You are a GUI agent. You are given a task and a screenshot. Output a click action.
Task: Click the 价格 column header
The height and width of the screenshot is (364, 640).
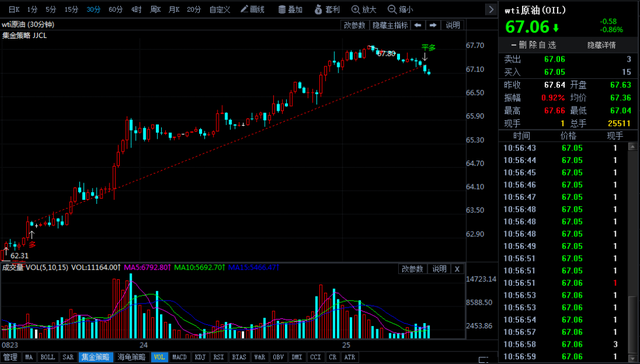570,136
